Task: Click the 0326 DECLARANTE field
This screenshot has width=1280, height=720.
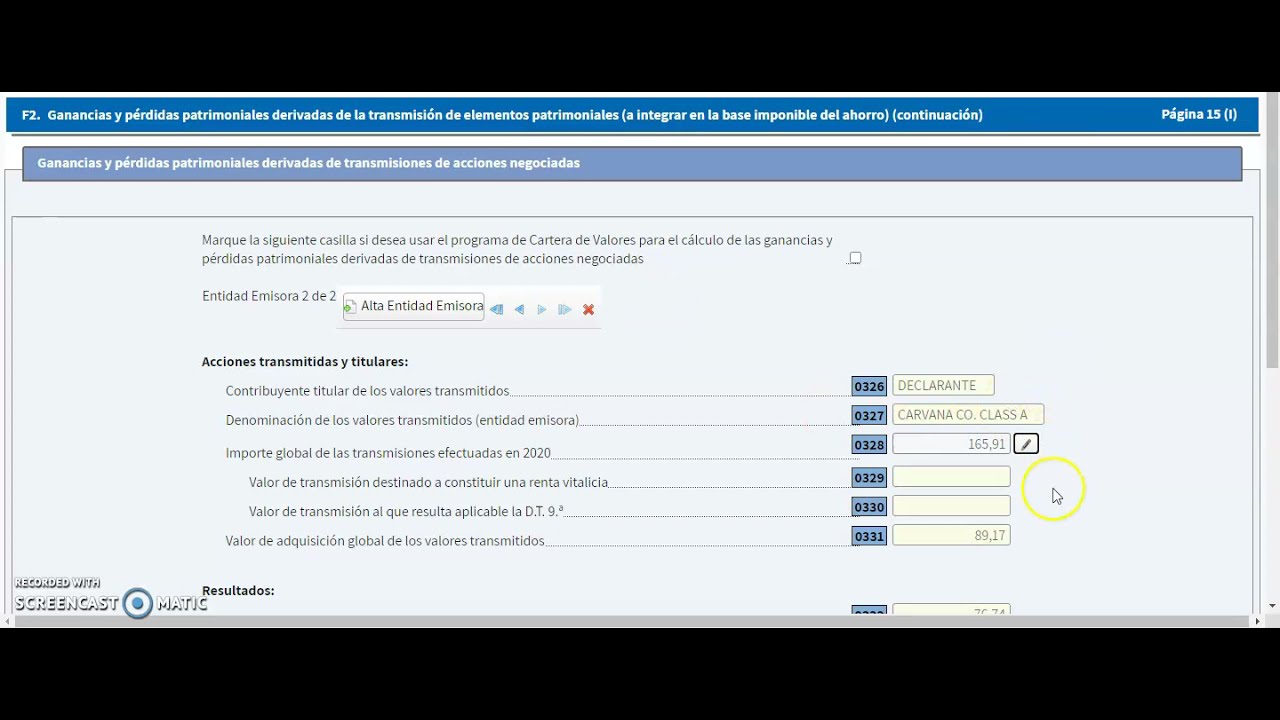Action: click(x=942, y=386)
